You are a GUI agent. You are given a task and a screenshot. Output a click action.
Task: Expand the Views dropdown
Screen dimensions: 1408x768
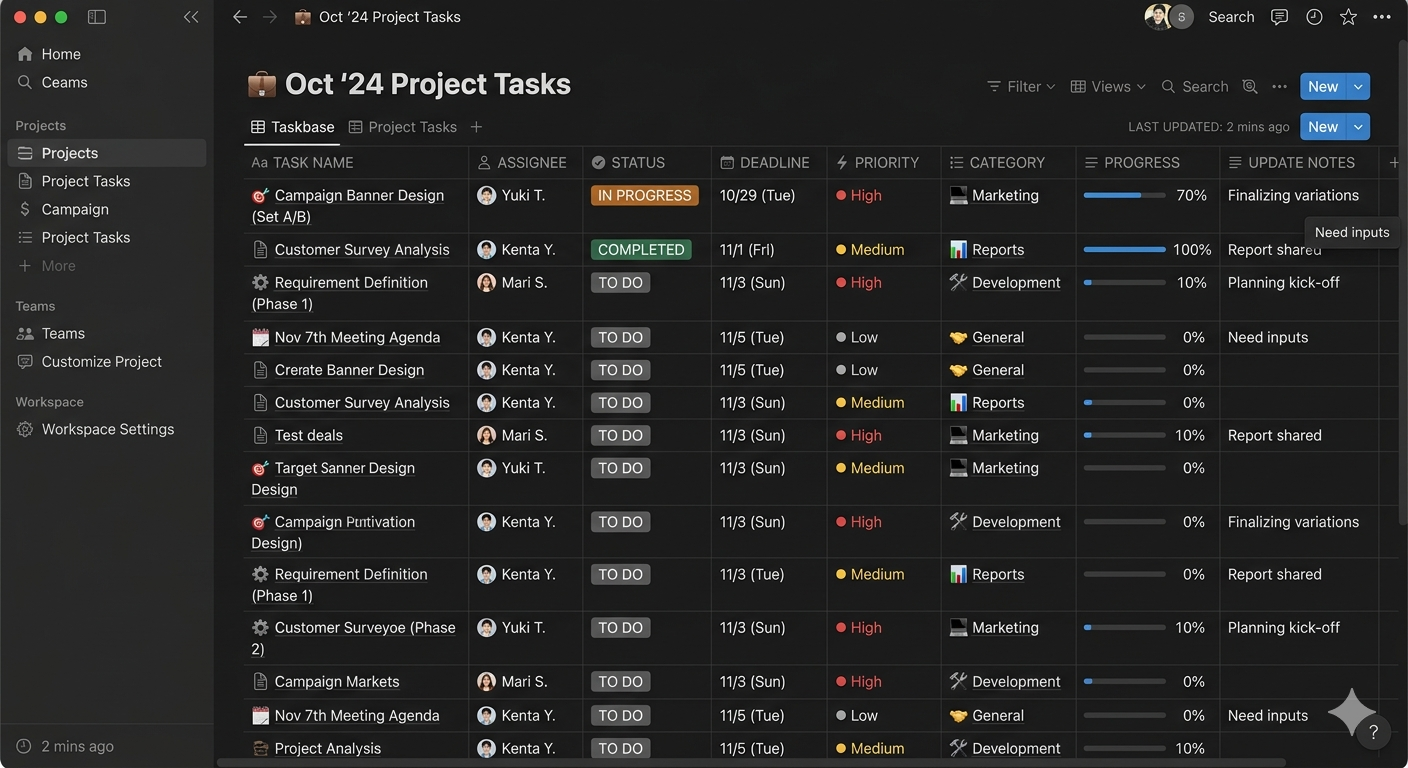(x=1108, y=87)
